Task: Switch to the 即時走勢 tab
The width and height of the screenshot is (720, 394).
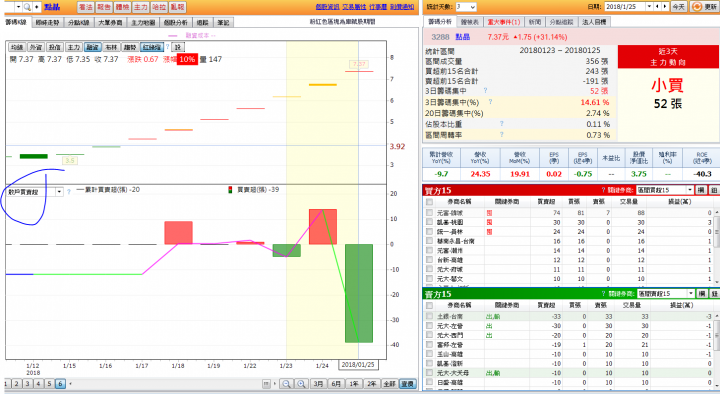Action: click(x=48, y=22)
